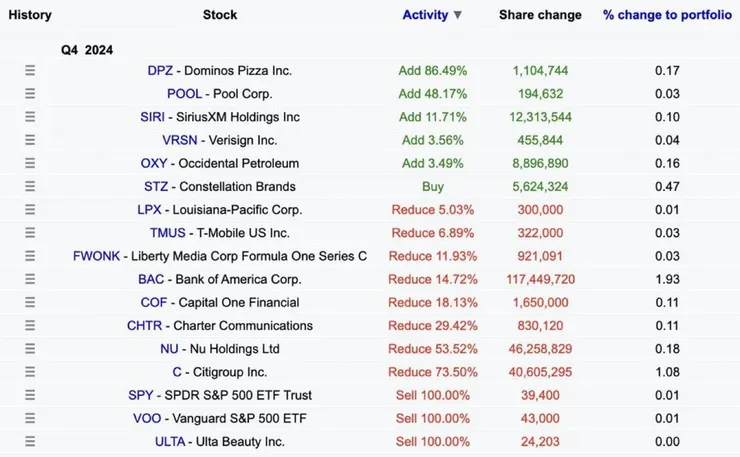Click the Activity sort arrow
This screenshot has height=457, width=740.
coord(458,16)
